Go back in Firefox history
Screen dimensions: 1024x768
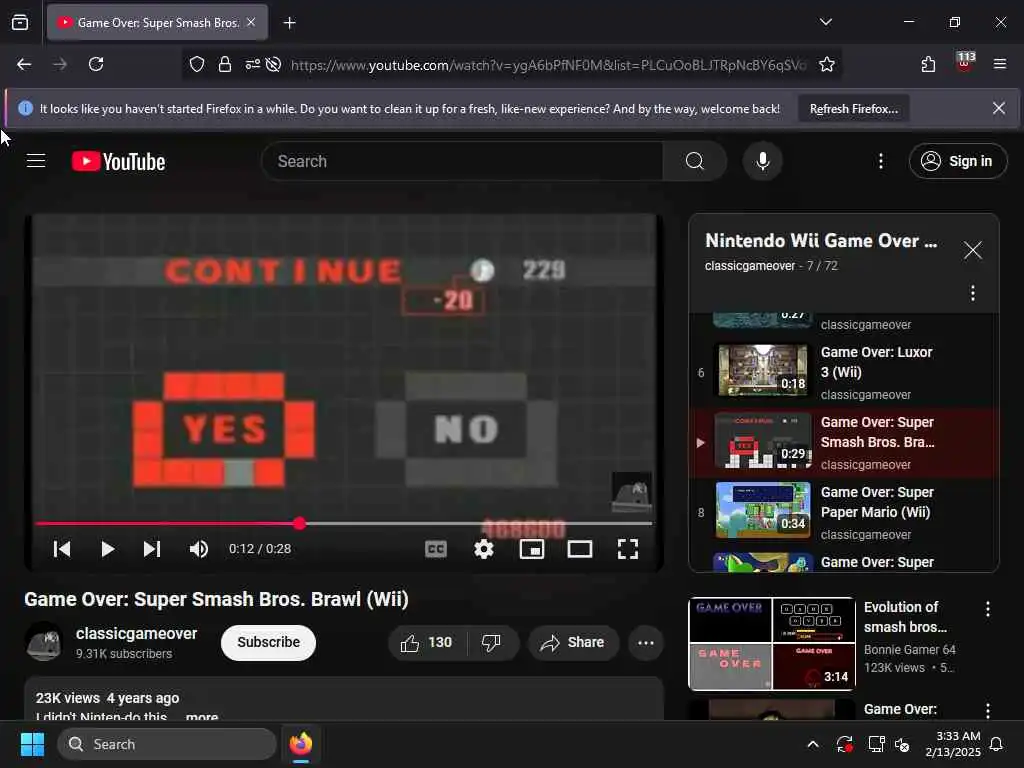(24, 64)
